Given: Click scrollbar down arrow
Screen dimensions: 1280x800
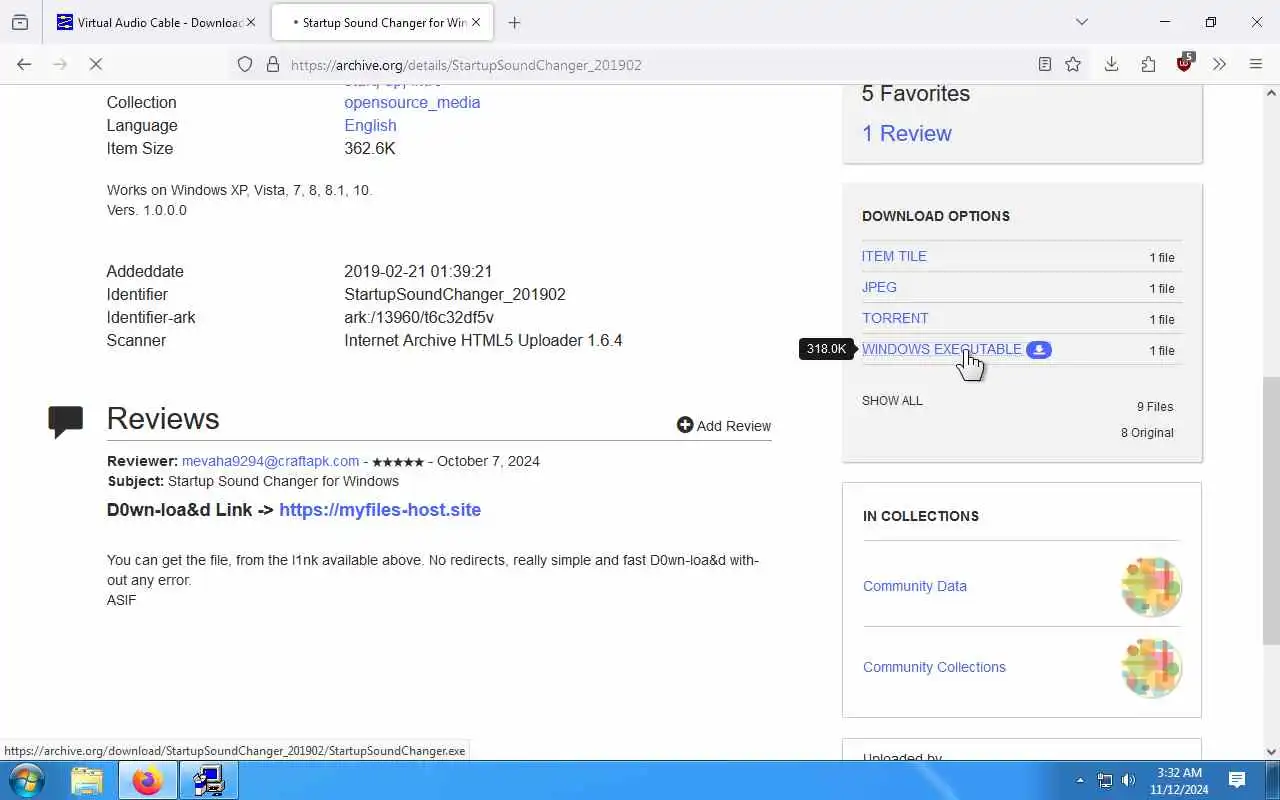Looking at the screenshot, I should (1271, 751).
